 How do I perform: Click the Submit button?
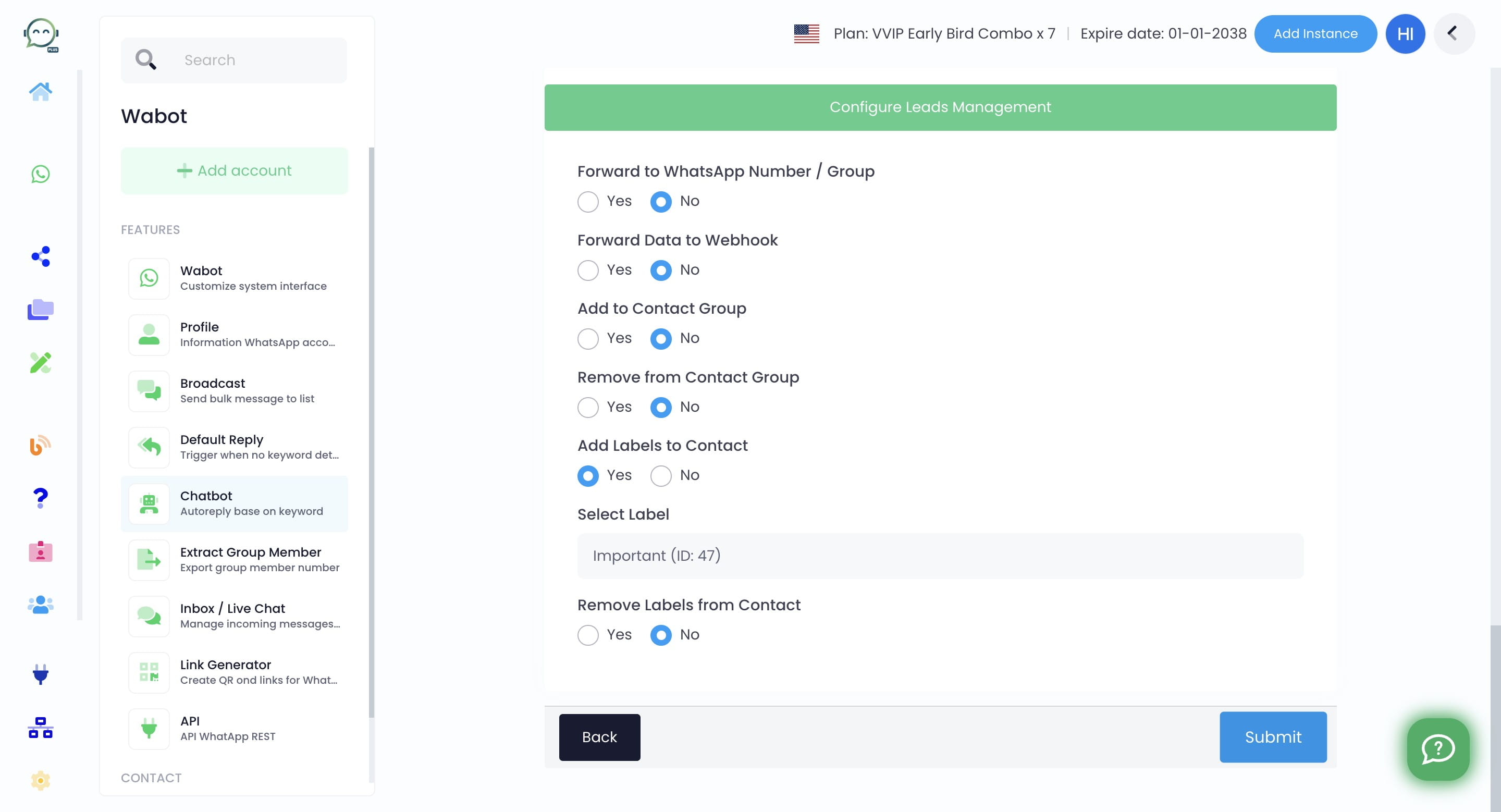coord(1273,737)
